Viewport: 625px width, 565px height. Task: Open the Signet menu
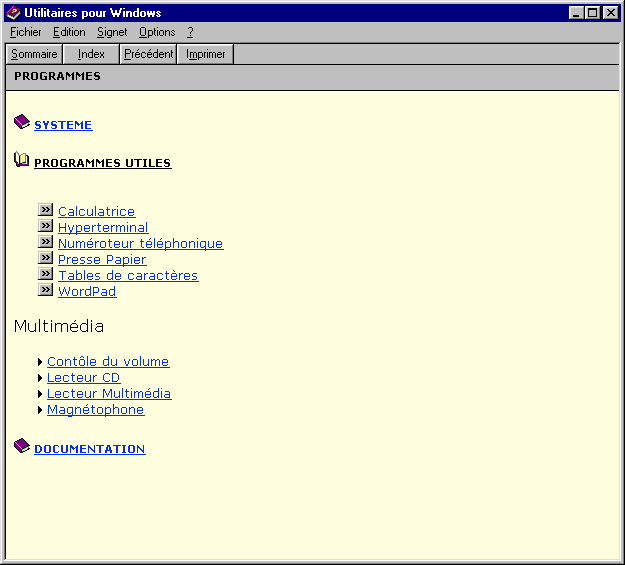coord(112,32)
